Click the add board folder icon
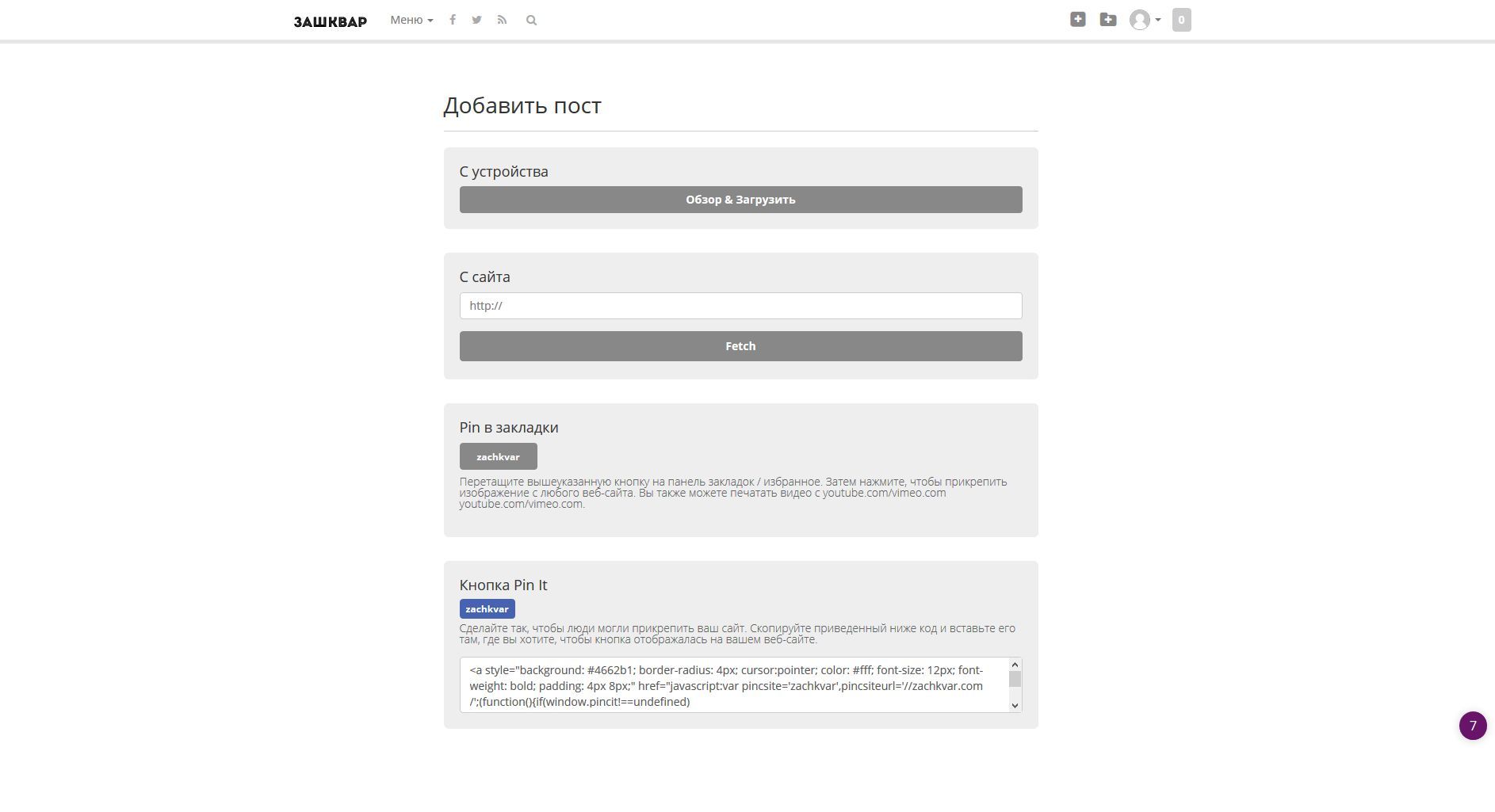The height and width of the screenshot is (812, 1495). tap(1108, 20)
